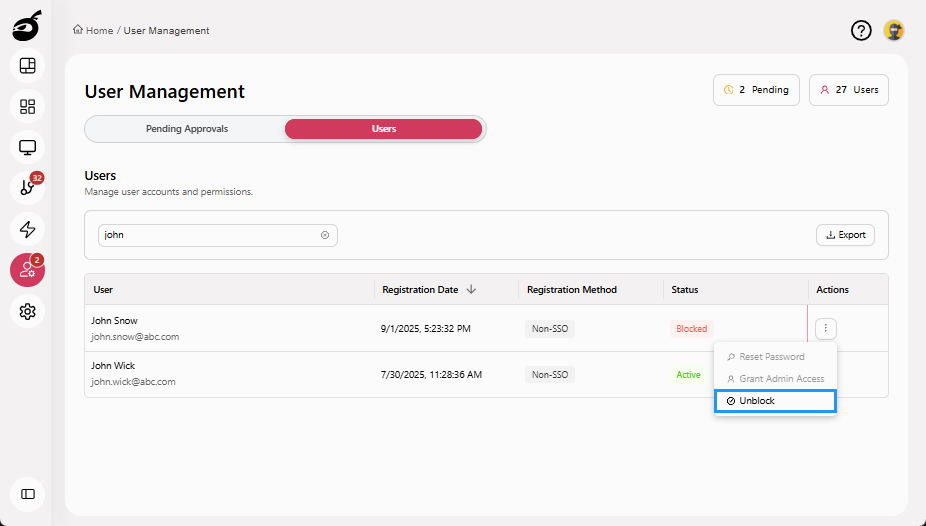Image resolution: width=926 pixels, height=526 pixels.
Task: Open the help question mark icon
Action: click(x=861, y=31)
